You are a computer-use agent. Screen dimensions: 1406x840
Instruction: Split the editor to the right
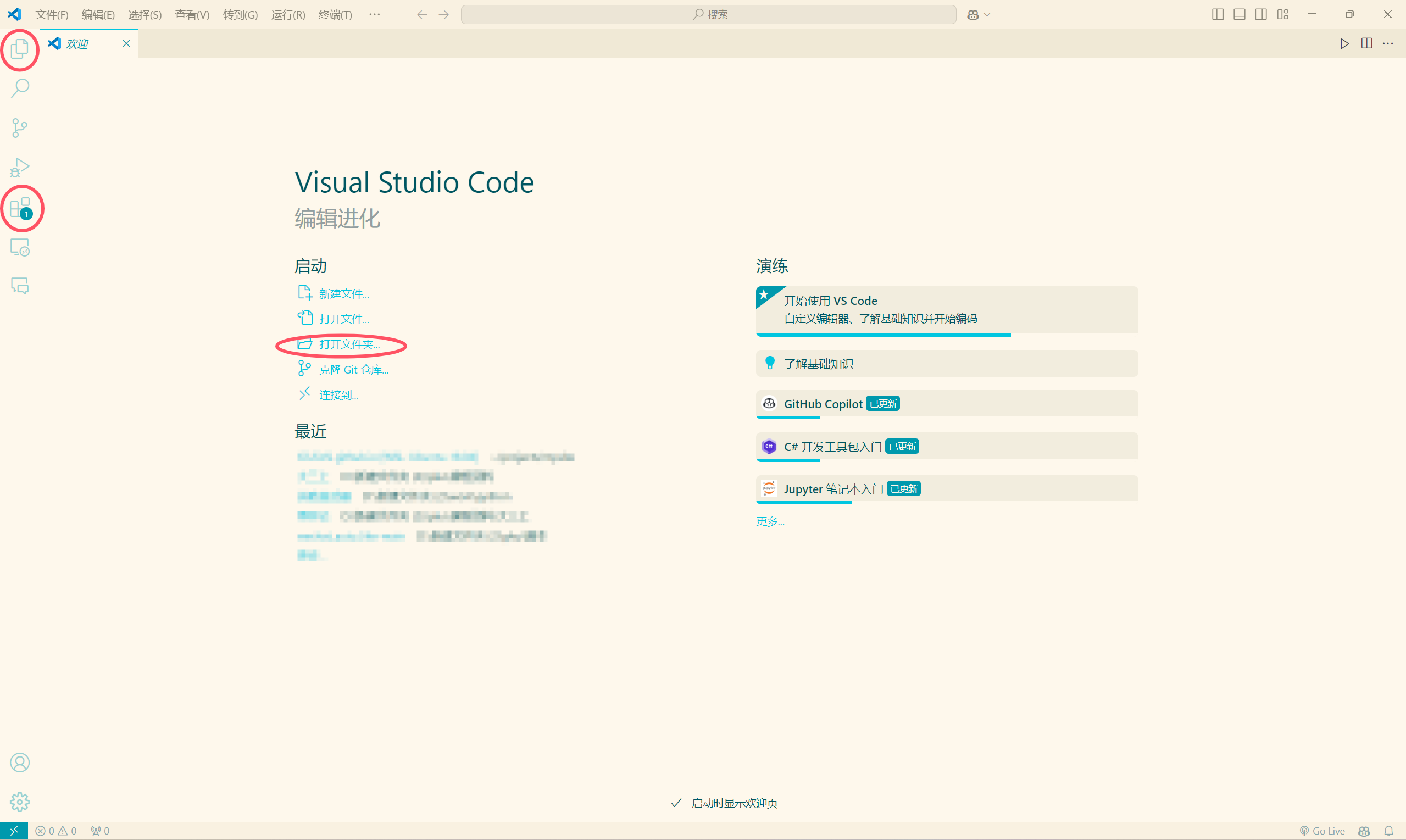click(x=1367, y=43)
